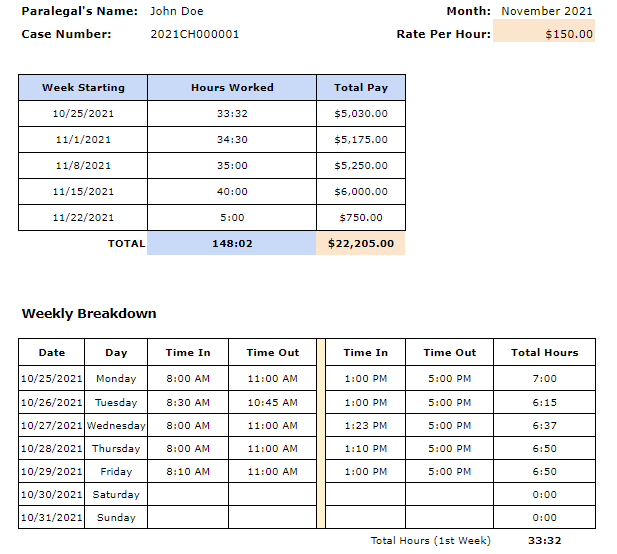Select the Day column header
Image resolution: width=617 pixels, height=554 pixels.
(116, 353)
